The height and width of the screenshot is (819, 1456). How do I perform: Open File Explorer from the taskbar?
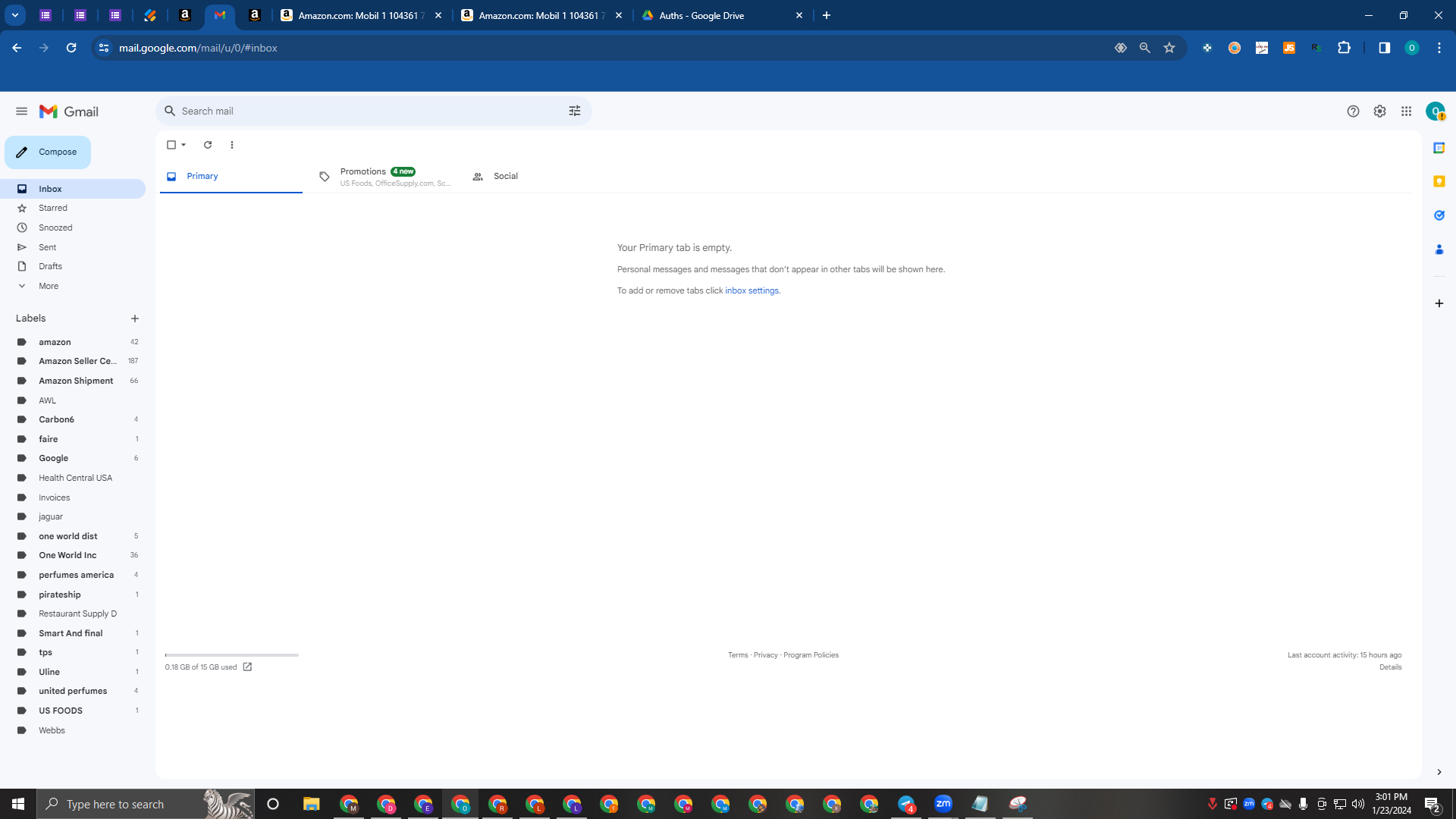tap(311, 804)
